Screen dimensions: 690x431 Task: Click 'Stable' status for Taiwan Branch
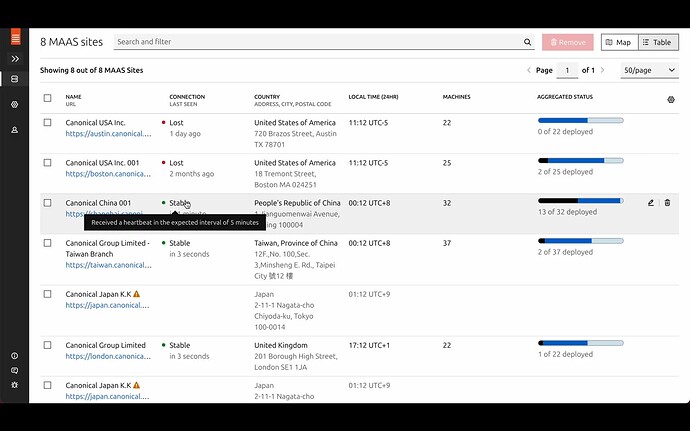(180, 243)
